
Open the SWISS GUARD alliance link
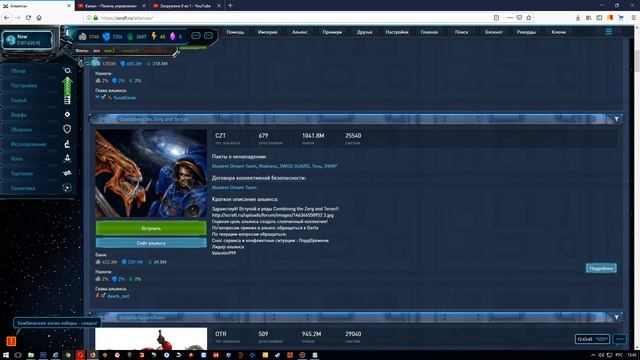[295, 166]
